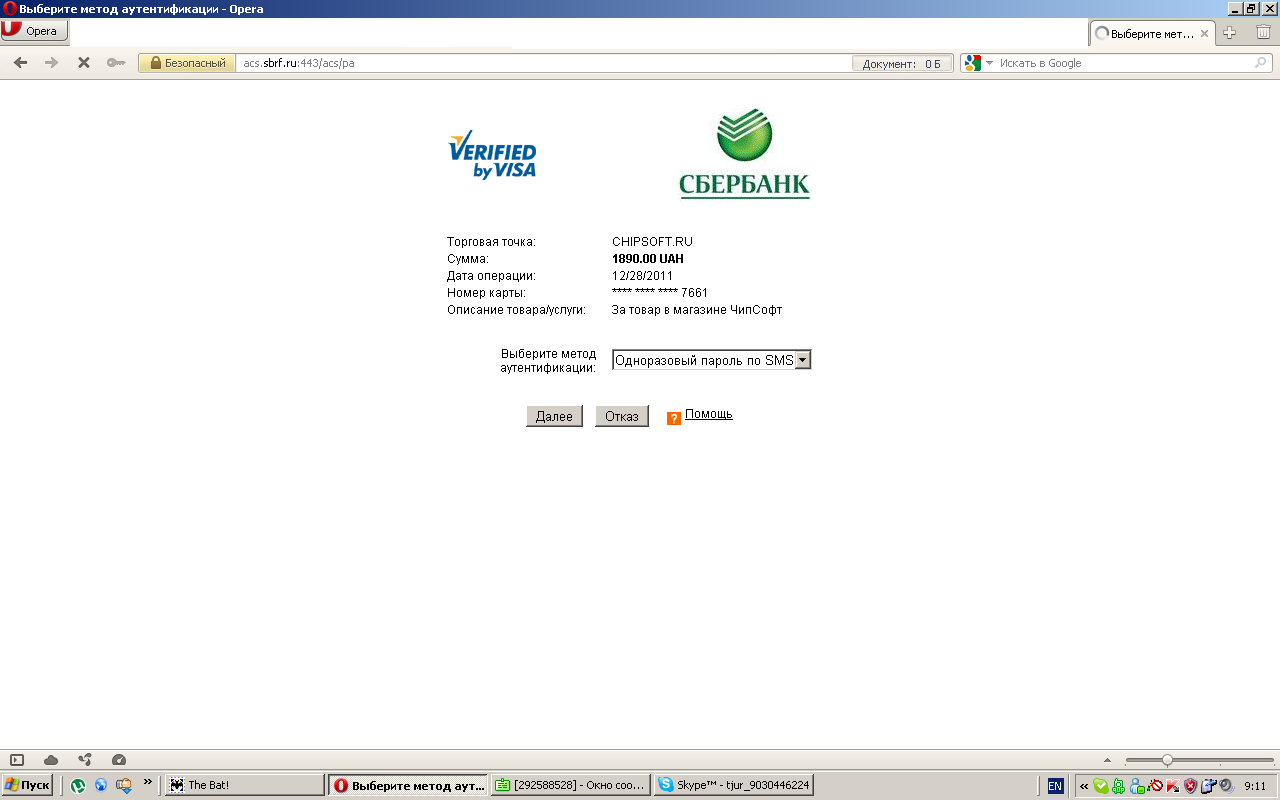This screenshot has height=800, width=1280.
Task: Open the Google search engine selector
Action: tap(979, 63)
